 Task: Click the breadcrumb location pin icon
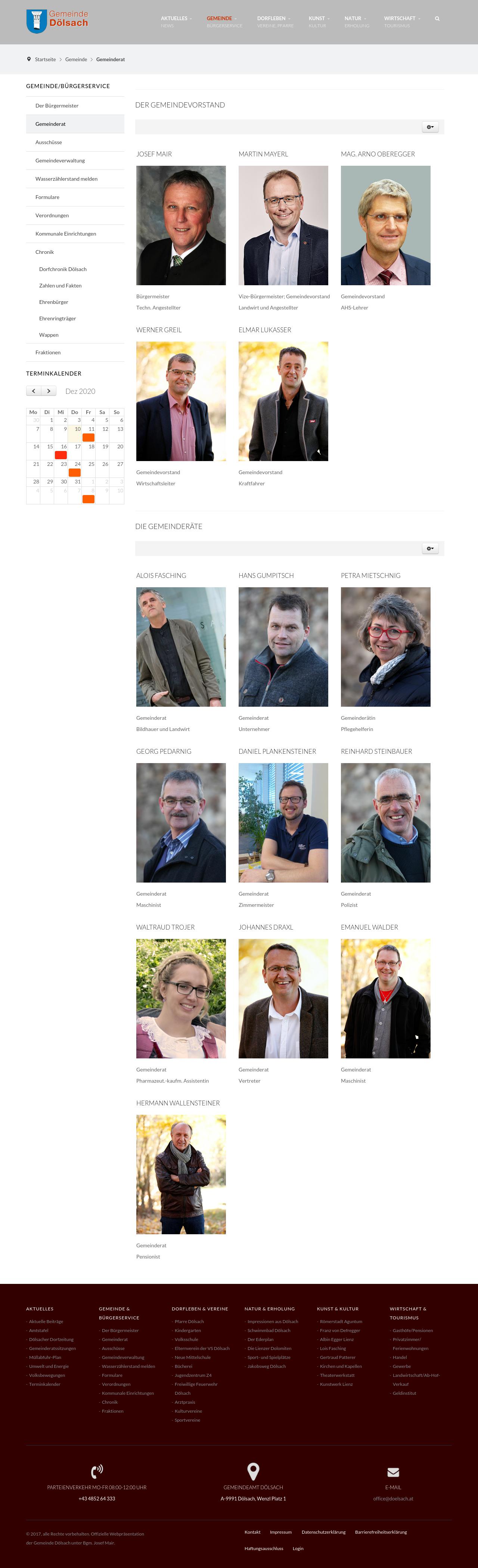click(29, 59)
